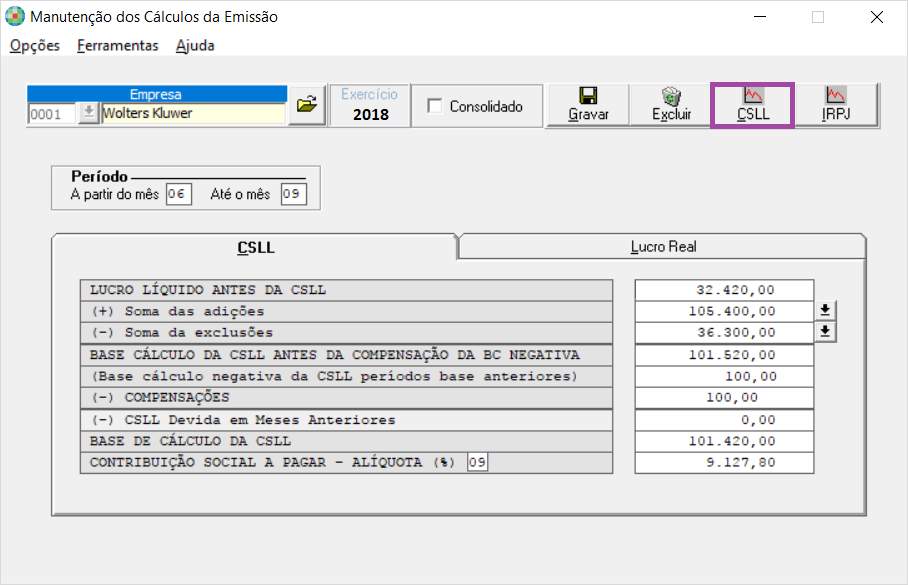Screen dimensions: 908x585
Task: Switch to the Lucro Real tab
Action: [662, 247]
